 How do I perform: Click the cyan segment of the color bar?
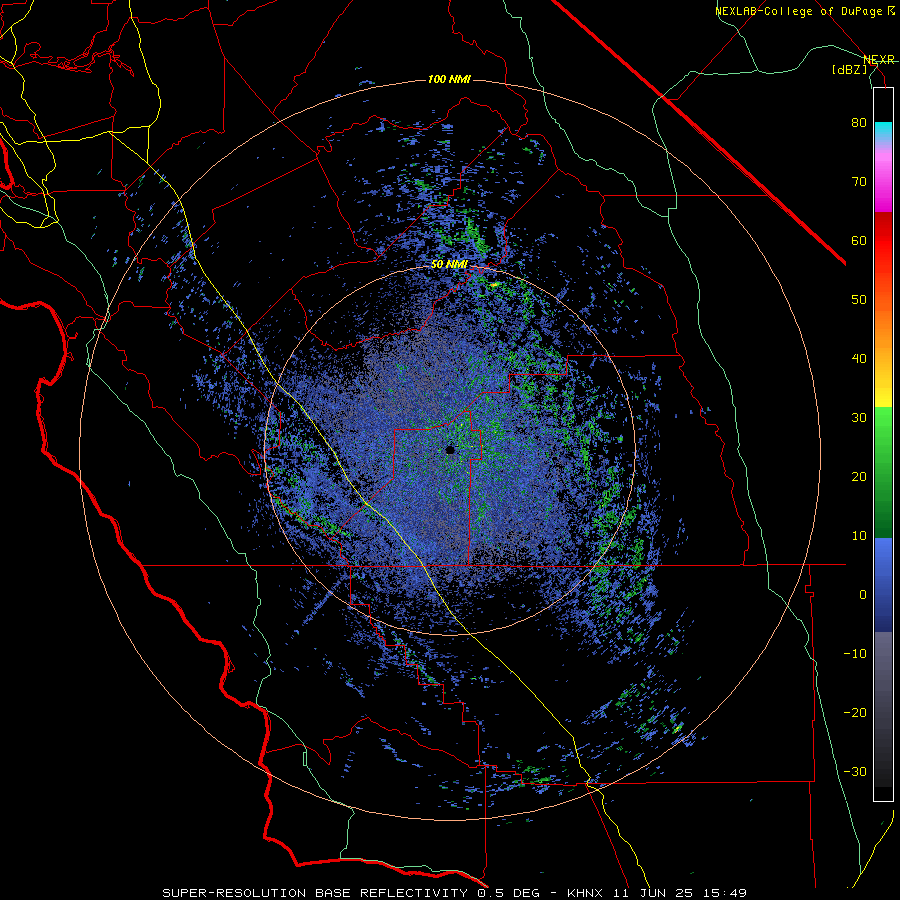coord(883,130)
